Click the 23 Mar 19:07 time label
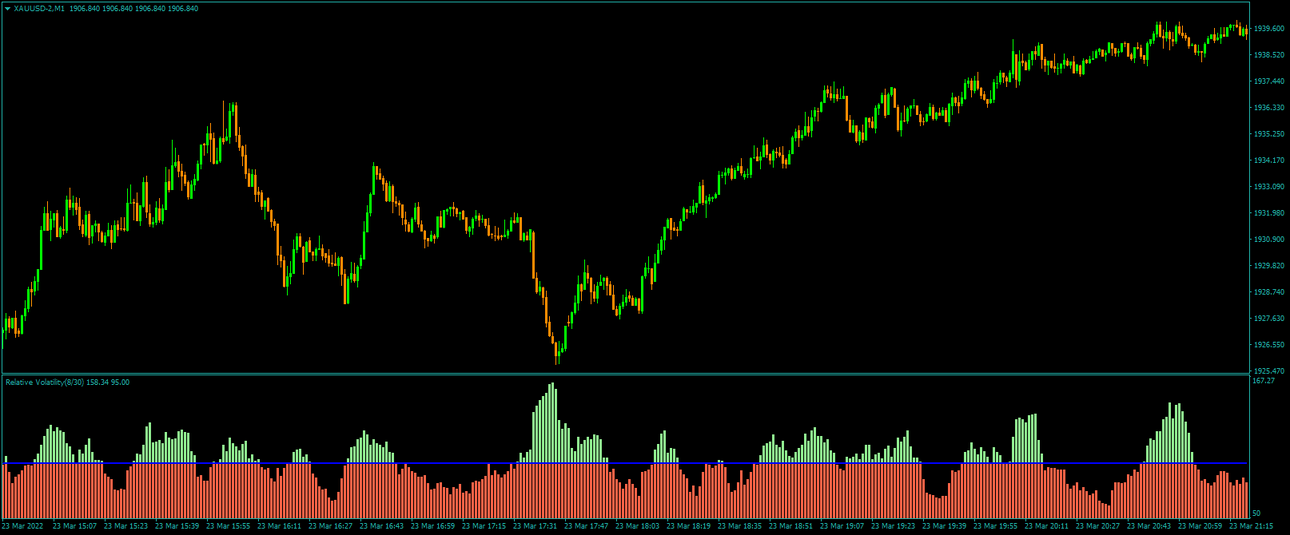Viewport: 1290px width, 535px height. [841, 526]
